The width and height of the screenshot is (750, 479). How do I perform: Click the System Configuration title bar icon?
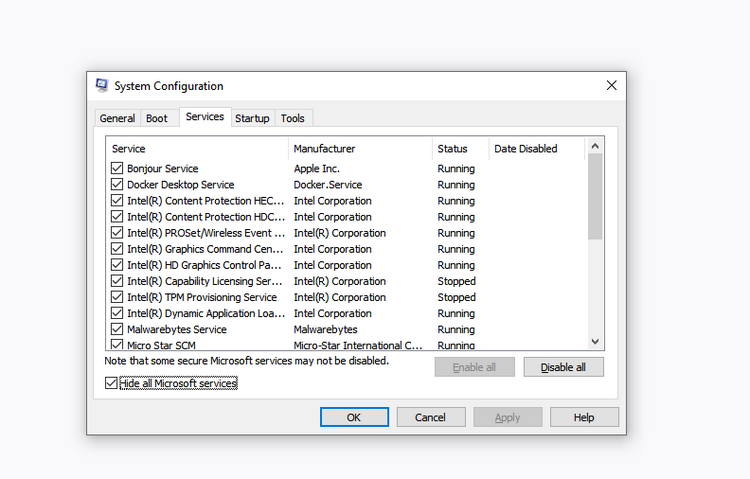(x=102, y=86)
